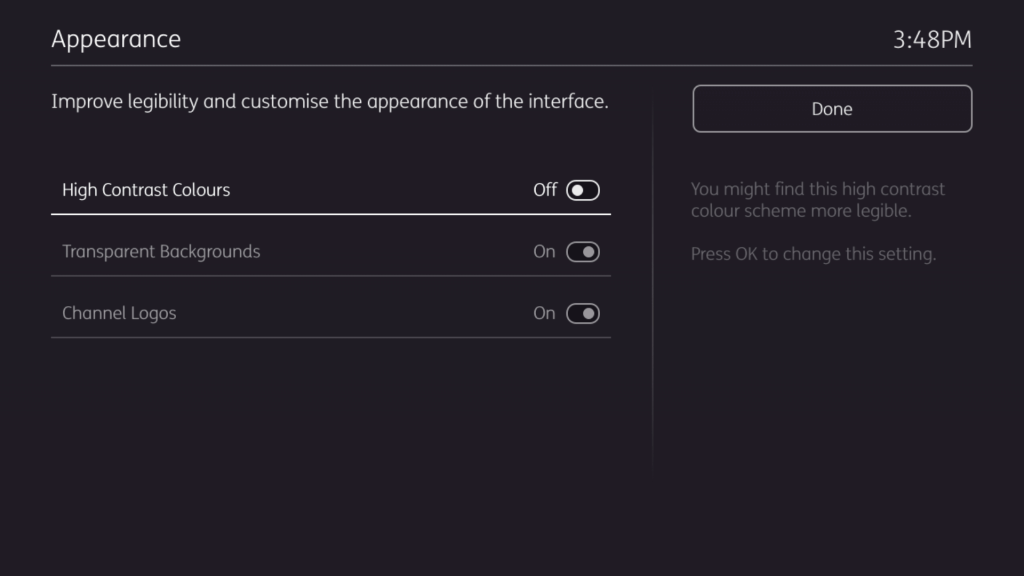Turn off the Transparent Backgrounds switch
Image resolution: width=1024 pixels, height=576 pixels.
[582, 252]
